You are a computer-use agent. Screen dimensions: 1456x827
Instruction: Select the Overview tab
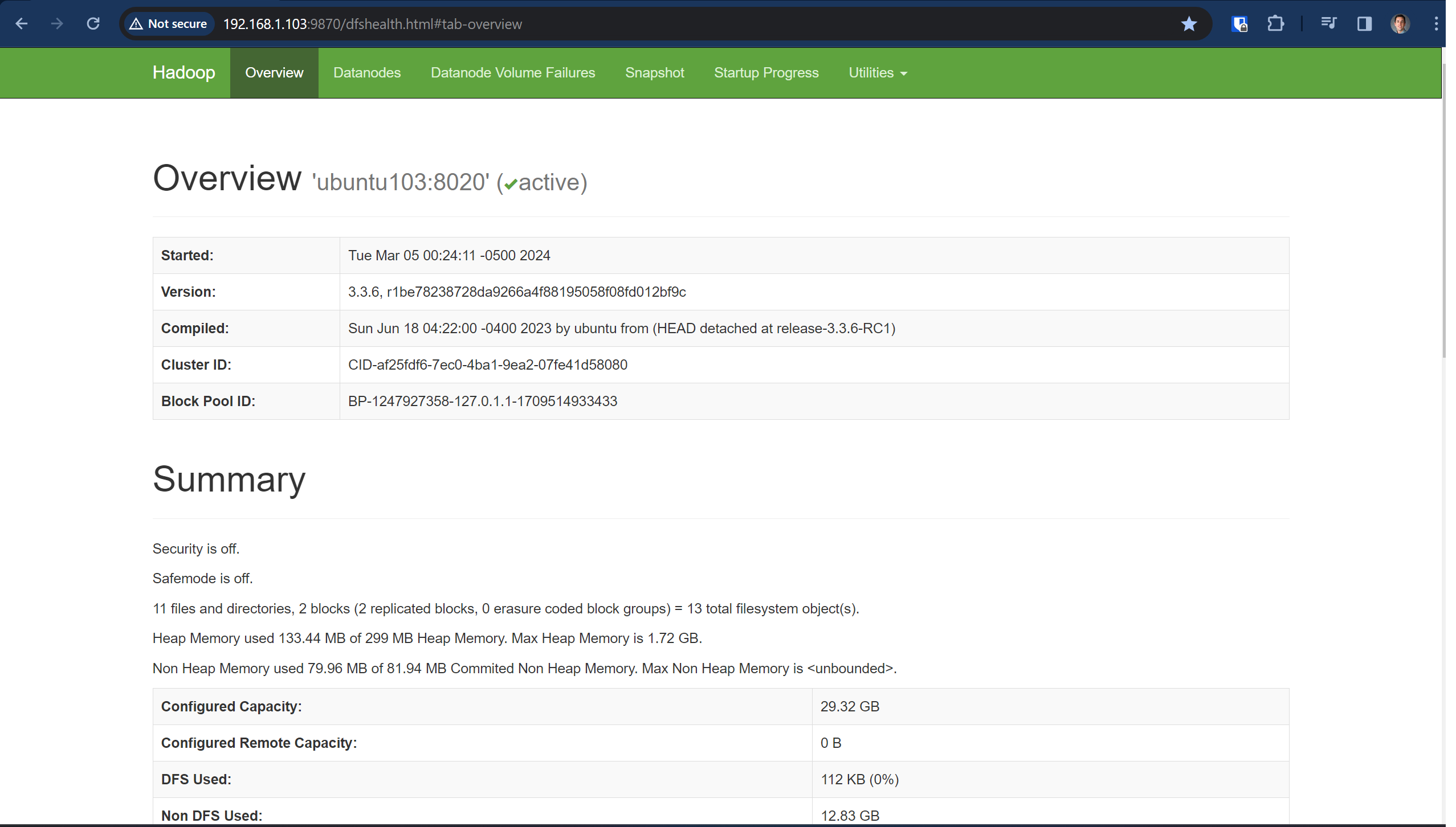tap(274, 73)
